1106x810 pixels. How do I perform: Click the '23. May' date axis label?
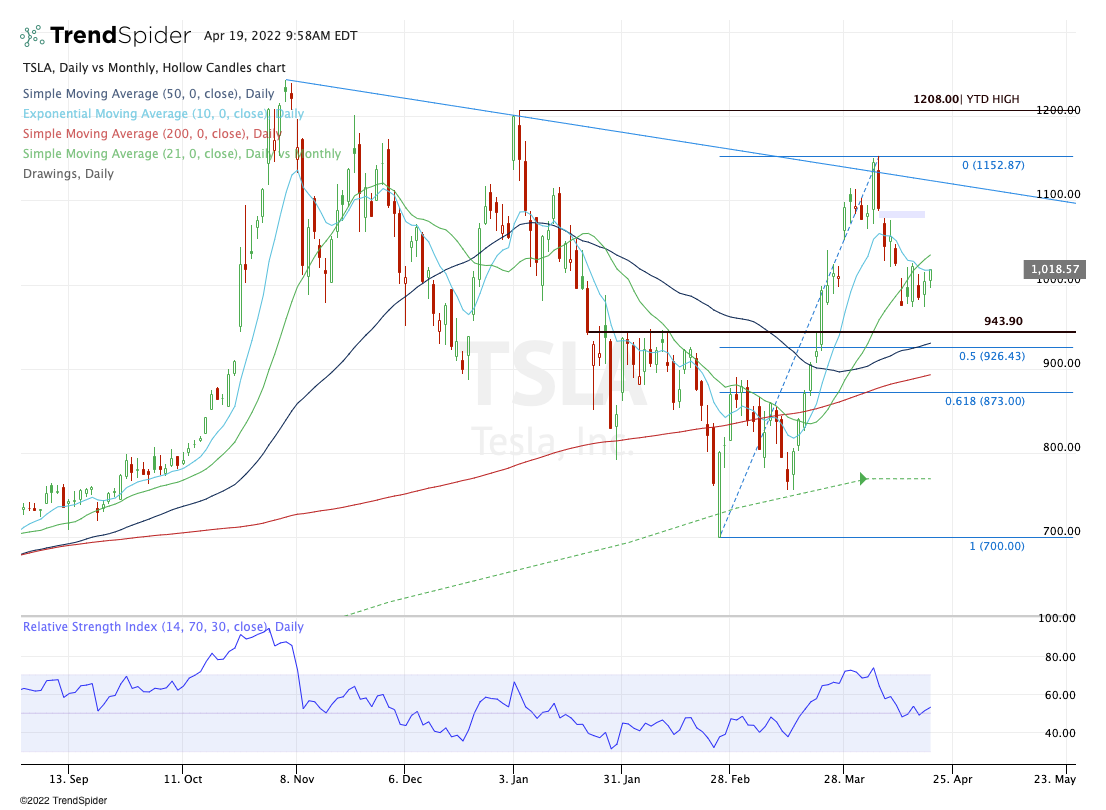coord(1055,779)
